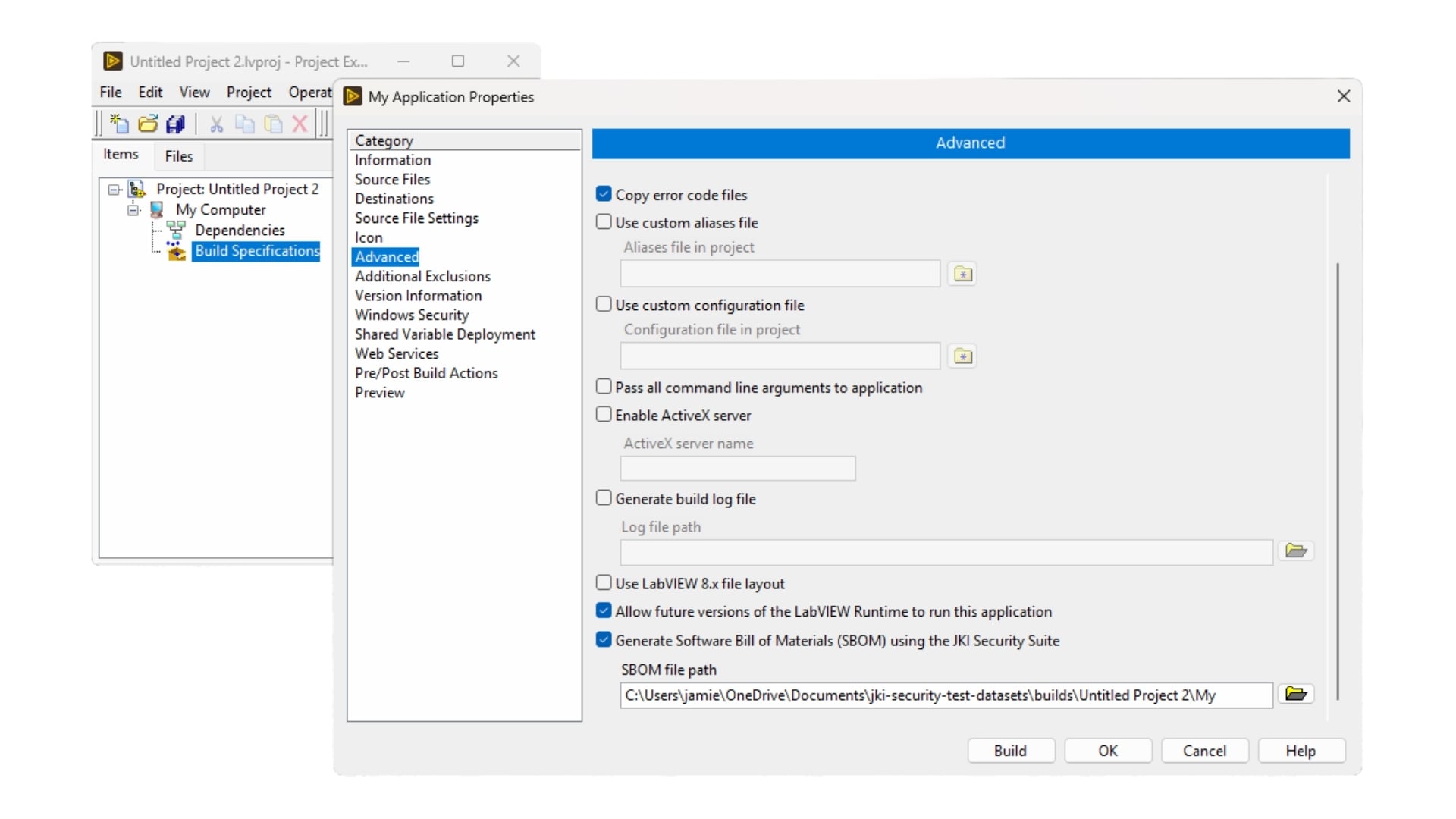Enable Use LabVIEW 8.x file layout
This screenshot has height=819, width=1456.
pyautogui.click(x=604, y=583)
